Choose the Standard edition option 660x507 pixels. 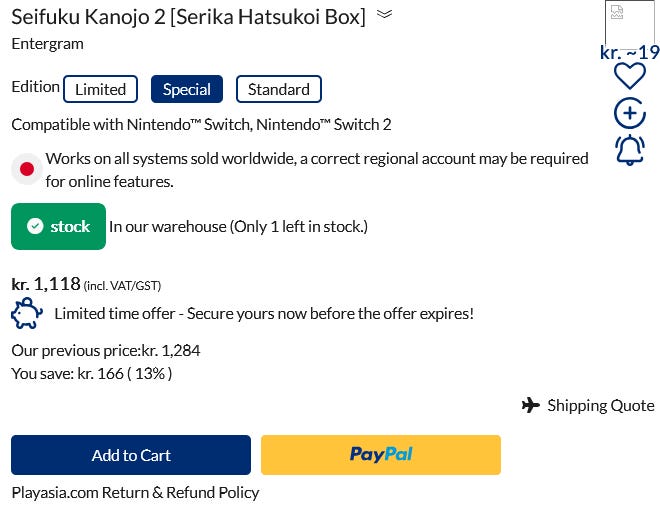(x=278, y=89)
